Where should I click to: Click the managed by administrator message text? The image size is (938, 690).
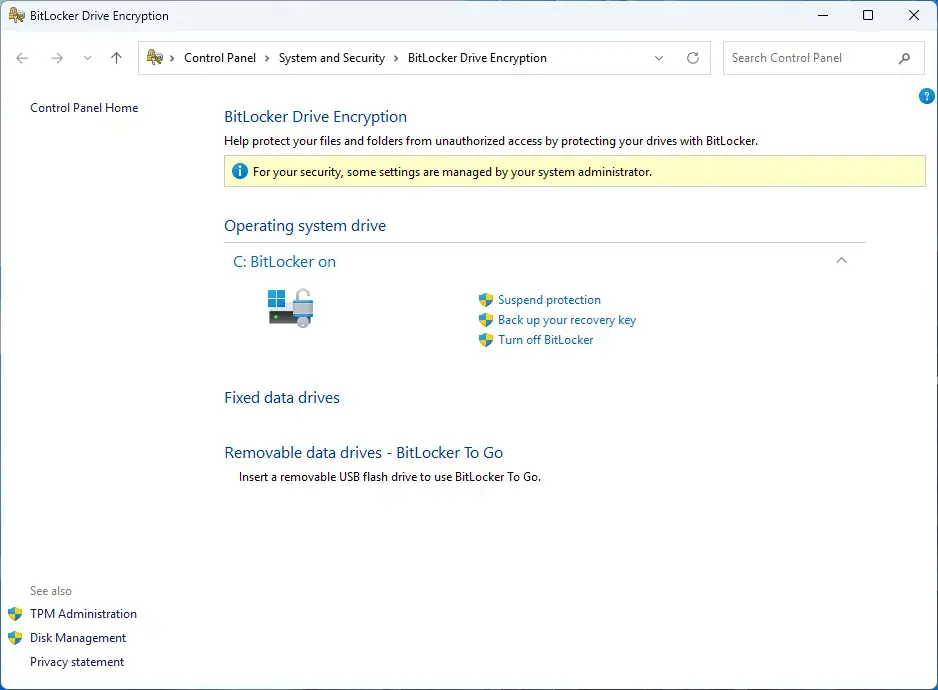click(452, 172)
